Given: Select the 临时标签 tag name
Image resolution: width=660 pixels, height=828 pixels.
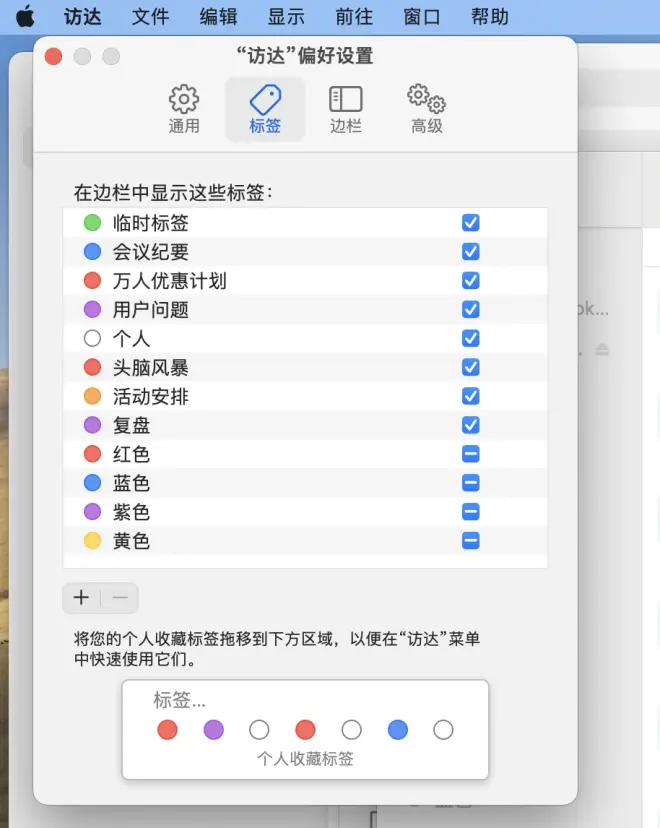Looking at the screenshot, I should point(150,223).
